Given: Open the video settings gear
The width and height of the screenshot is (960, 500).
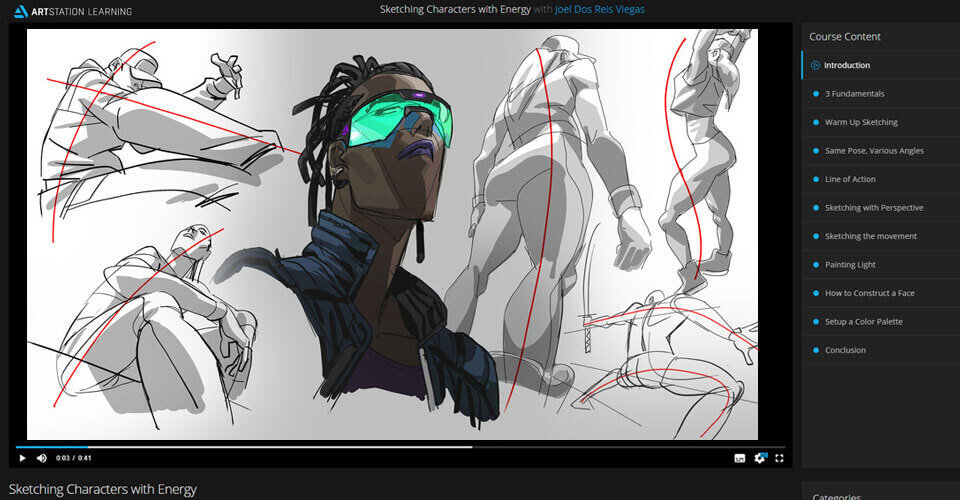Looking at the screenshot, I should (760, 458).
